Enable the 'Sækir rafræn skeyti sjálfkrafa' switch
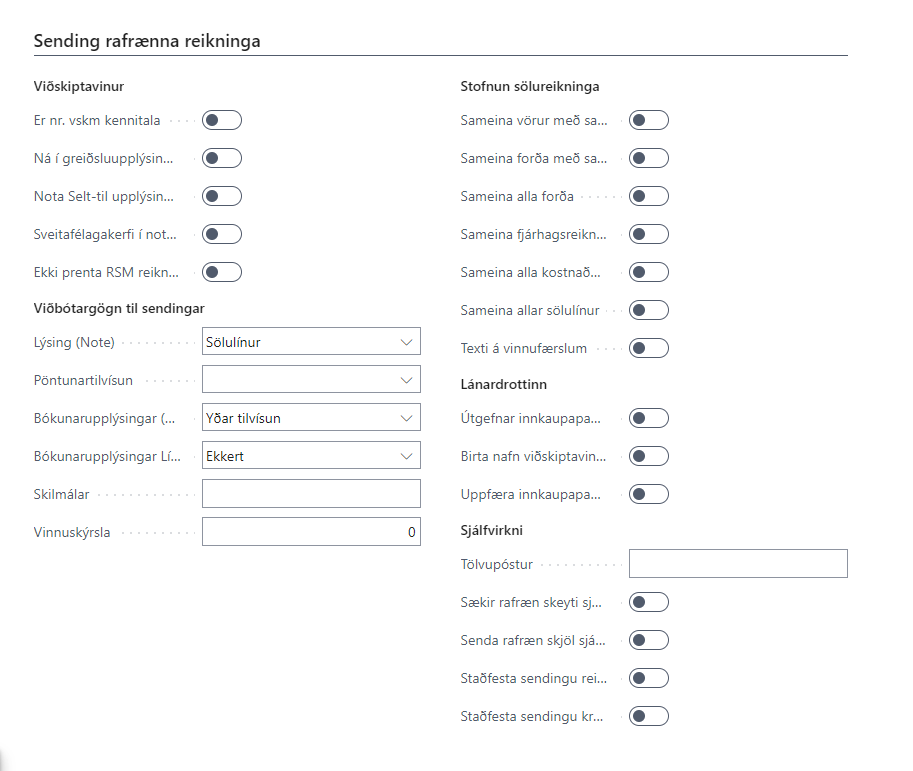This screenshot has height=771, width=913. tap(648, 601)
